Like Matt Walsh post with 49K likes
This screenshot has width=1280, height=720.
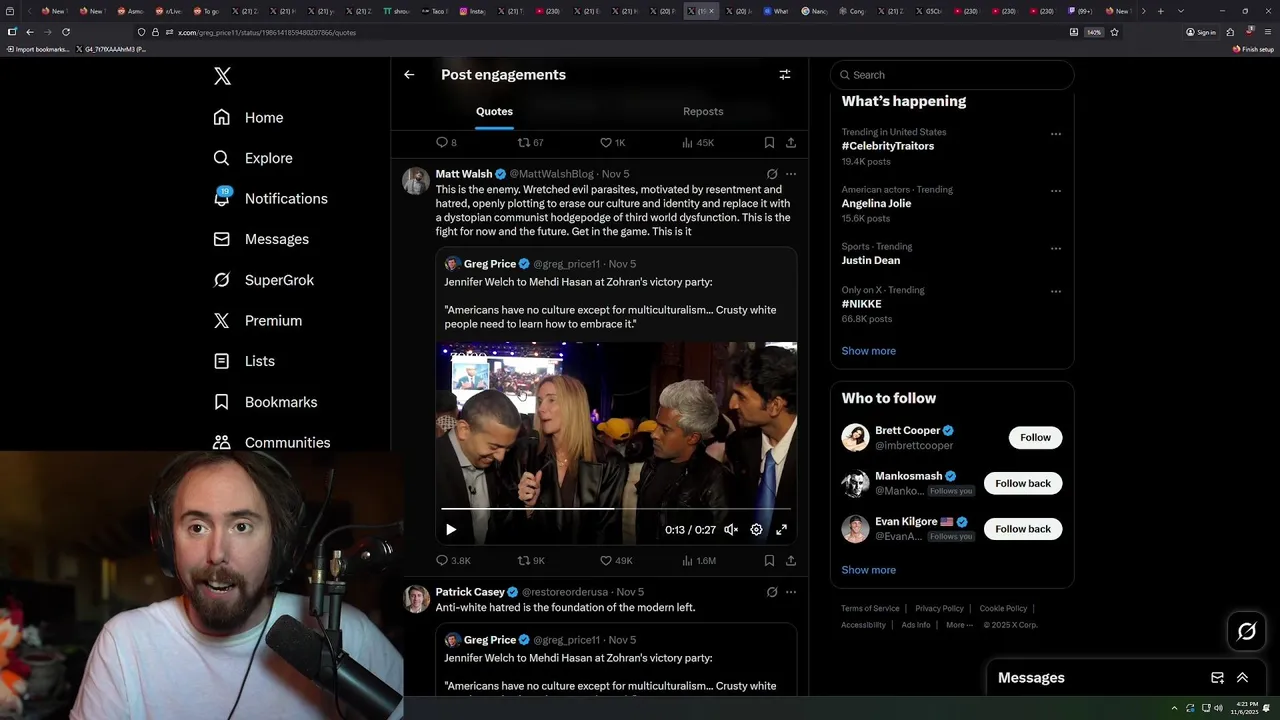[x=616, y=561]
